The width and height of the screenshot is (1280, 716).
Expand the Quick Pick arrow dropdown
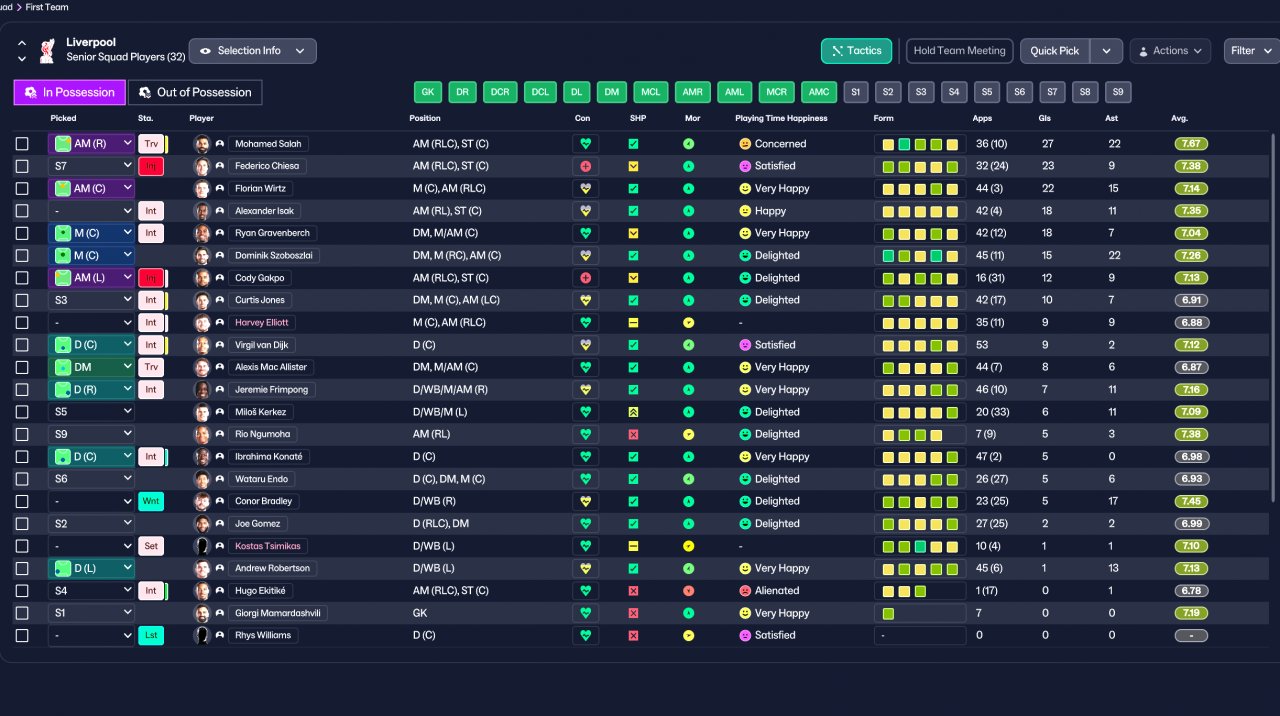pyautogui.click(x=1106, y=51)
